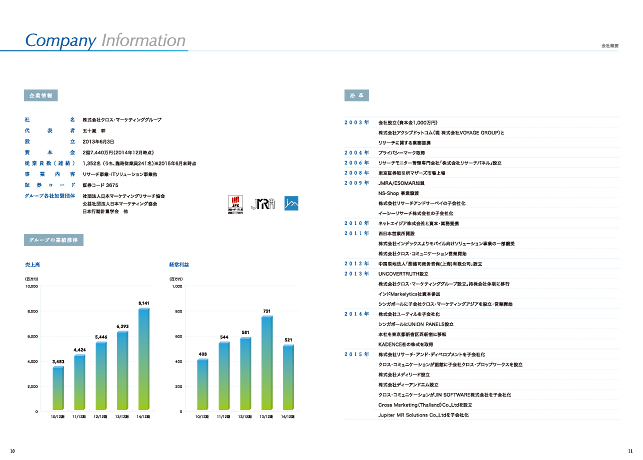Click the profit bar labeled 581
This screenshot has height=460, width=643.
[245, 373]
